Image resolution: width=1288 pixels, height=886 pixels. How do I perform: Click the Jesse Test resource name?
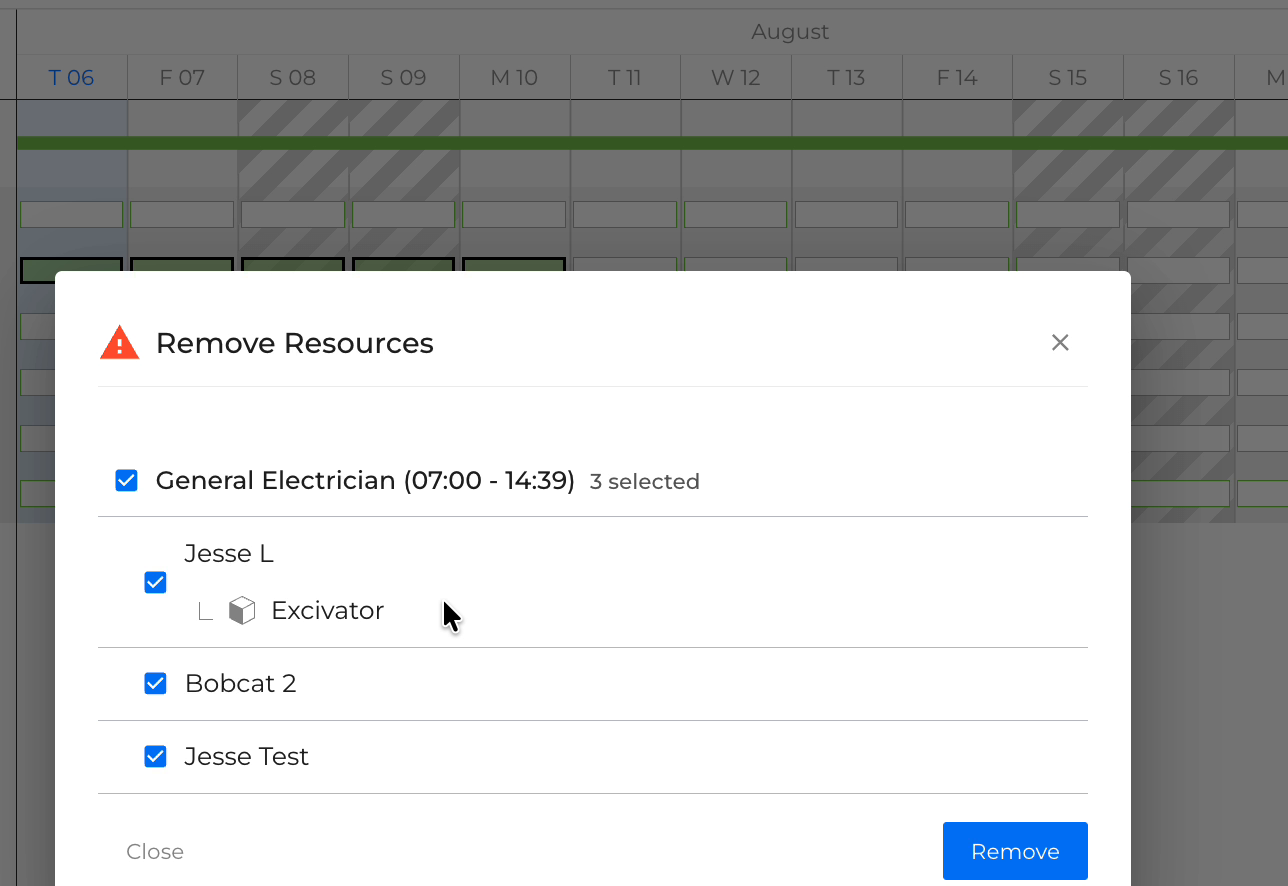coord(247,757)
